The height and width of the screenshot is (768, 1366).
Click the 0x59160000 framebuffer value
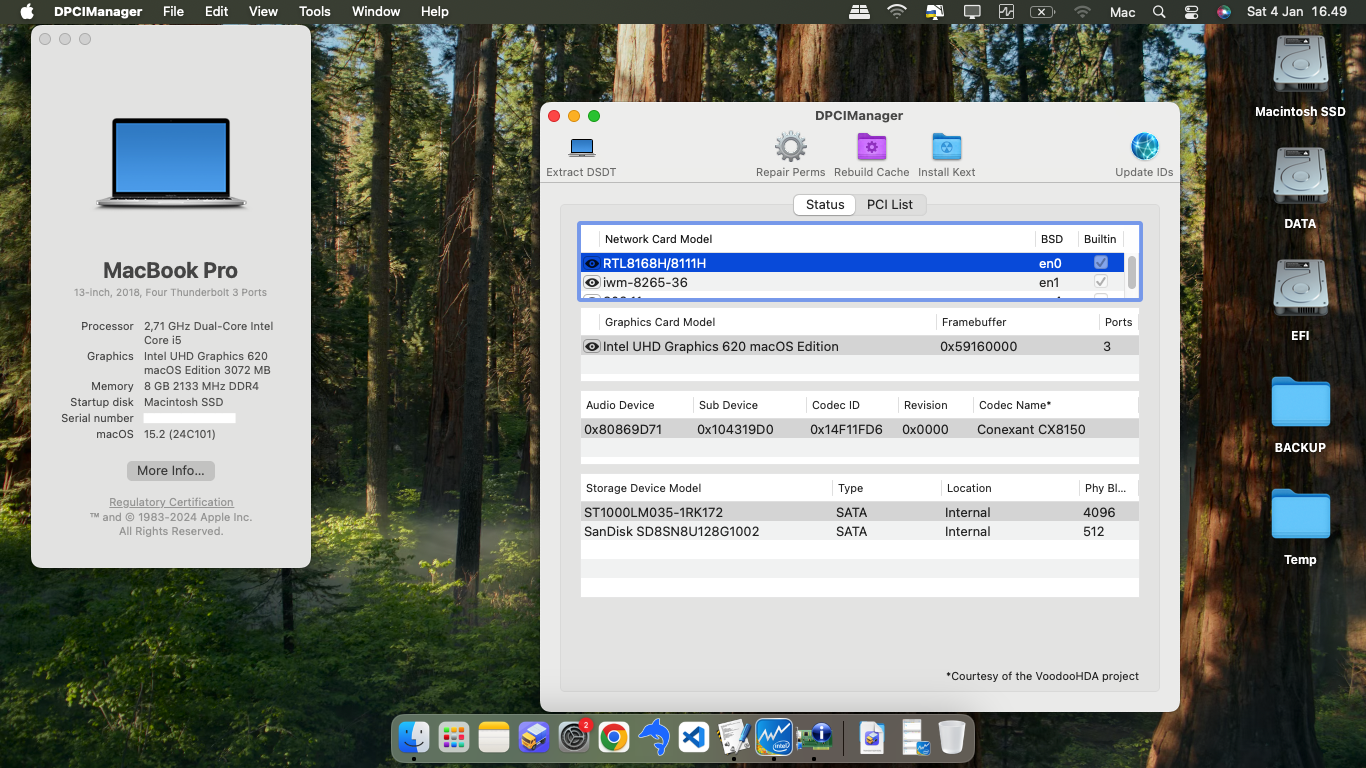[x=978, y=346]
